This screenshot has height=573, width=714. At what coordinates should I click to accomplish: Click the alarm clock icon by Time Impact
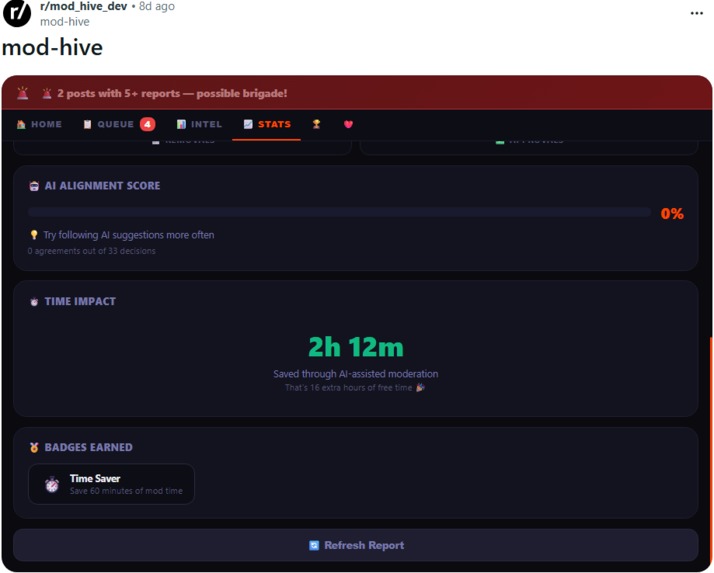pyautogui.click(x=34, y=302)
